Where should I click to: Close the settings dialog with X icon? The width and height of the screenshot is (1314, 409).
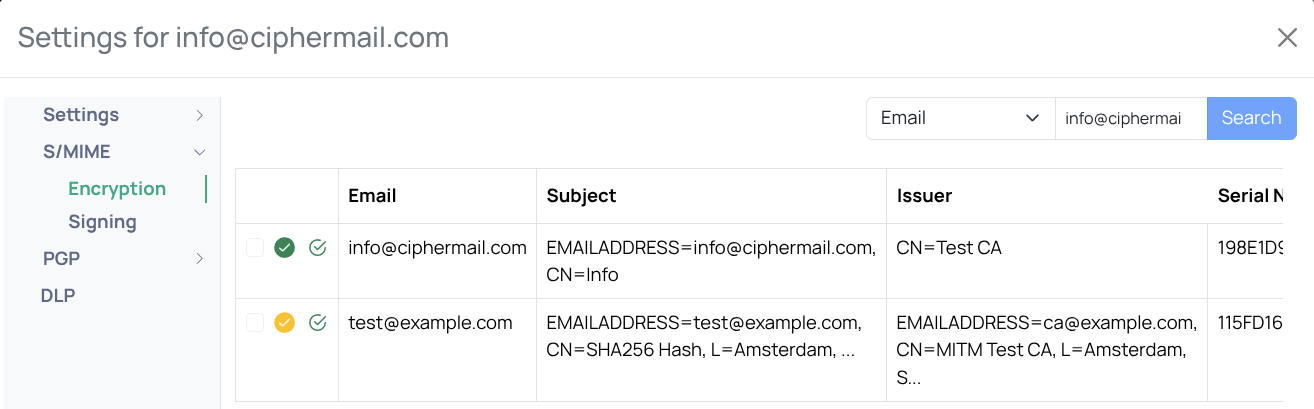[1287, 38]
